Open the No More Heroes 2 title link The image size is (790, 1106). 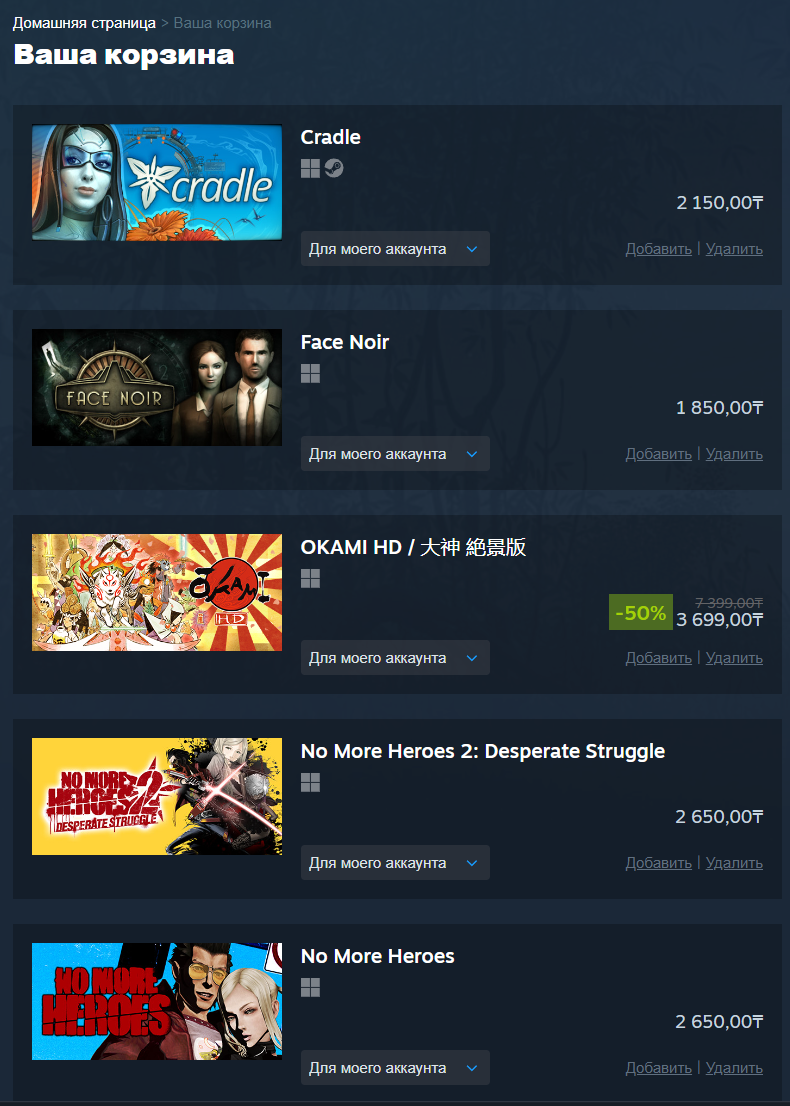coord(482,751)
